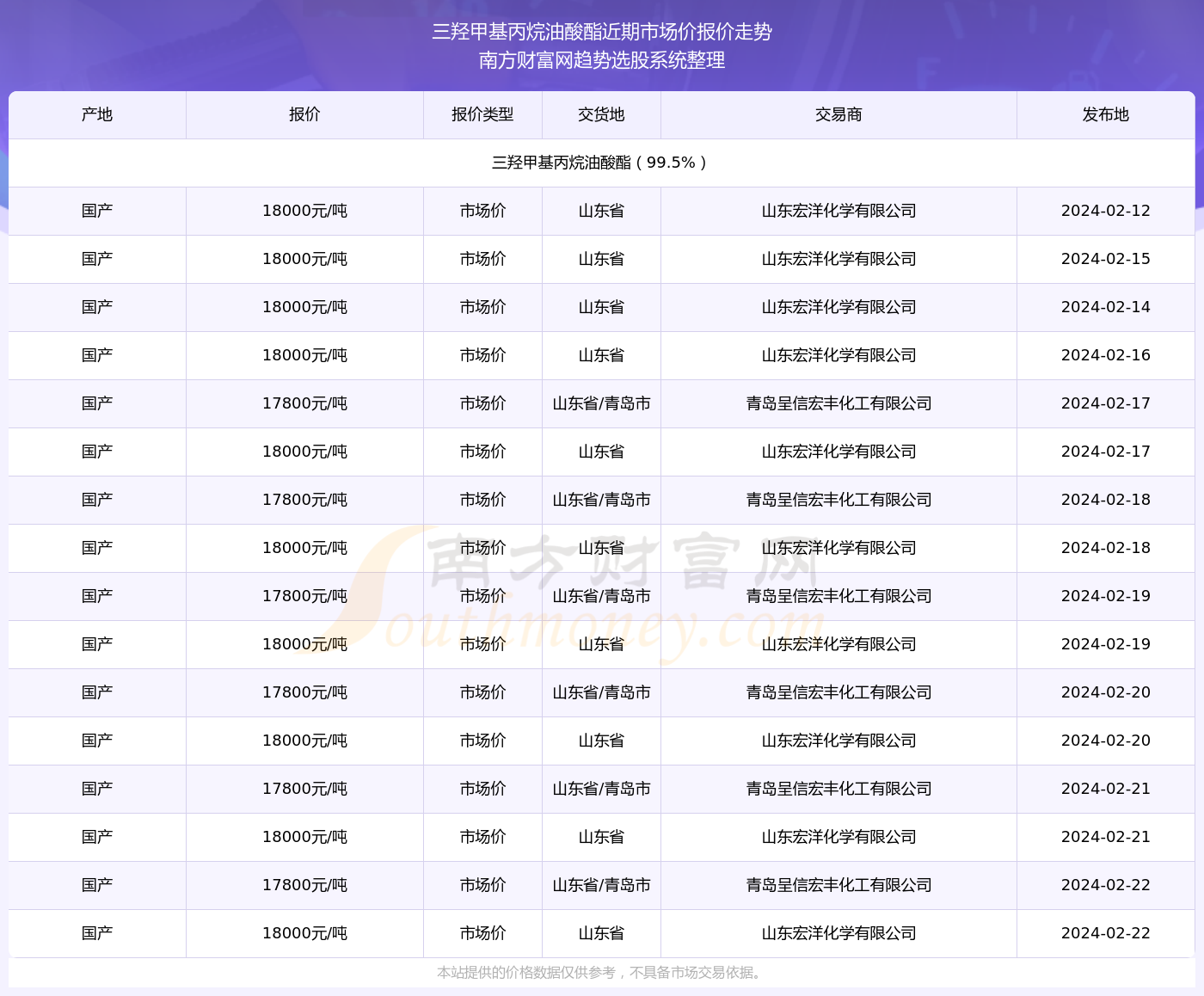Image resolution: width=1204 pixels, height=996 pixels.
Task: Click the 报价 column header
Action: coord(304,114)
